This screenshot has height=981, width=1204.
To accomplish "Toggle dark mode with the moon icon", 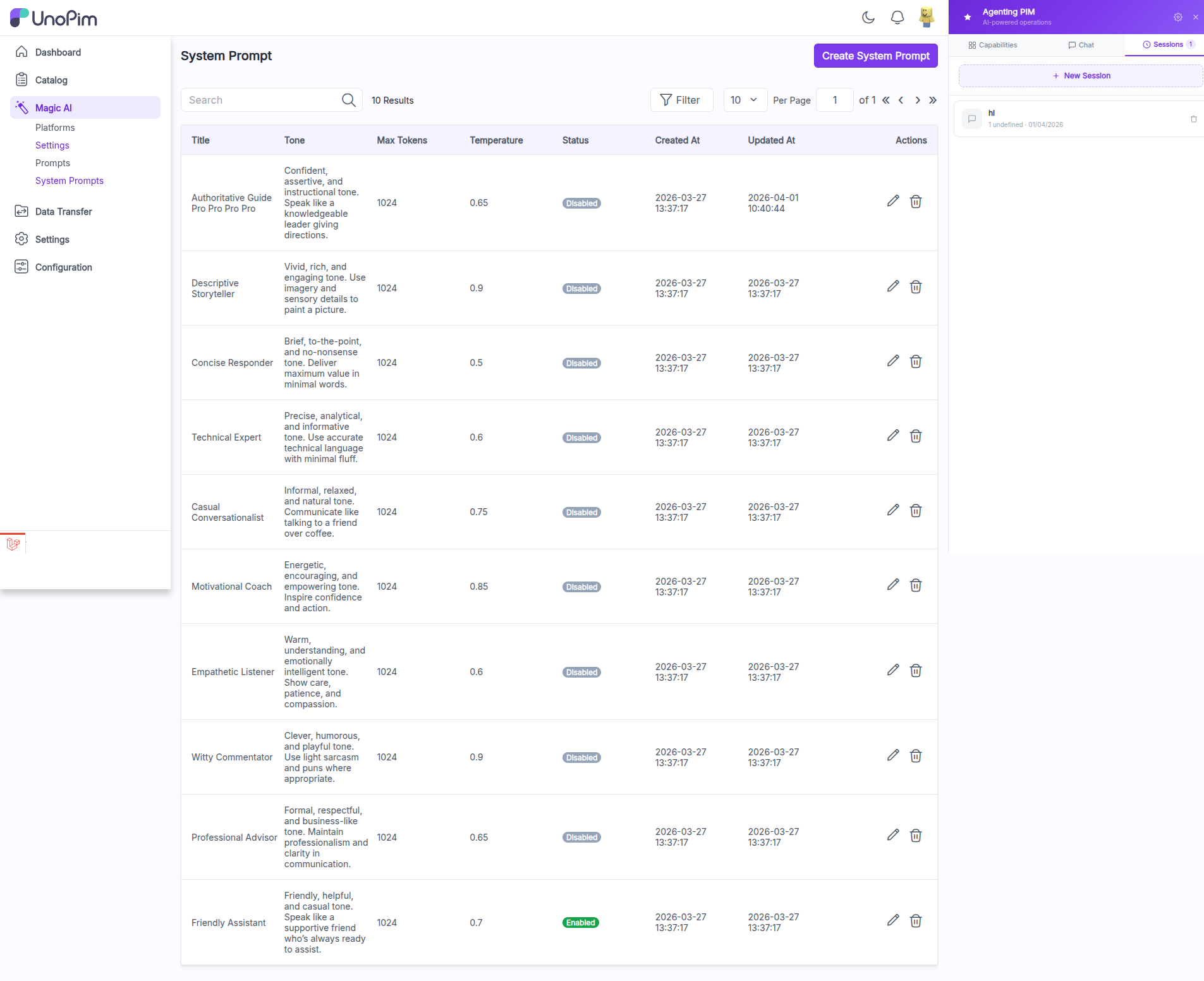I will [868, 18].
